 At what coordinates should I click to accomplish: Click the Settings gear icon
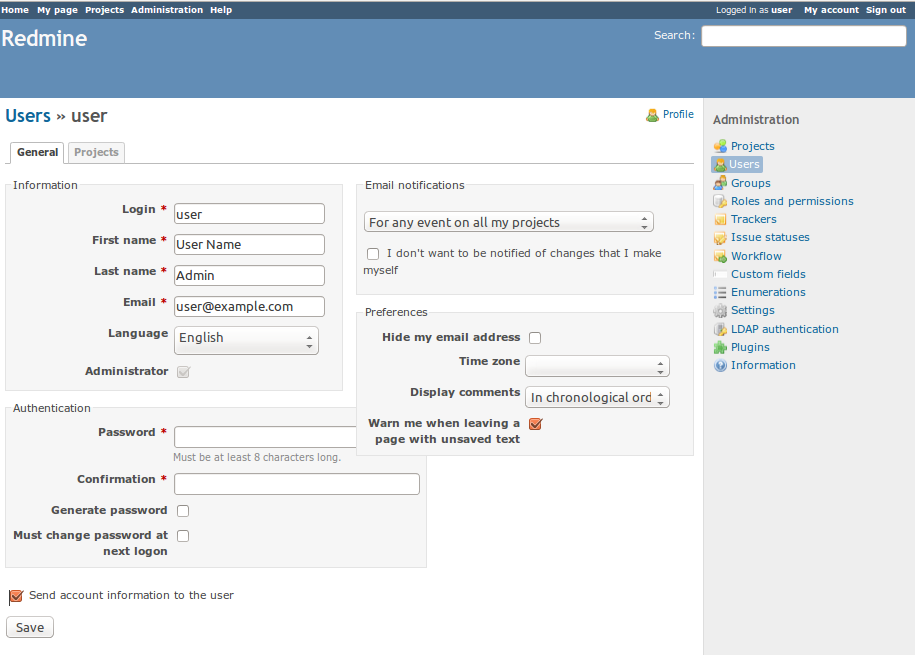(x=720, y=310)
